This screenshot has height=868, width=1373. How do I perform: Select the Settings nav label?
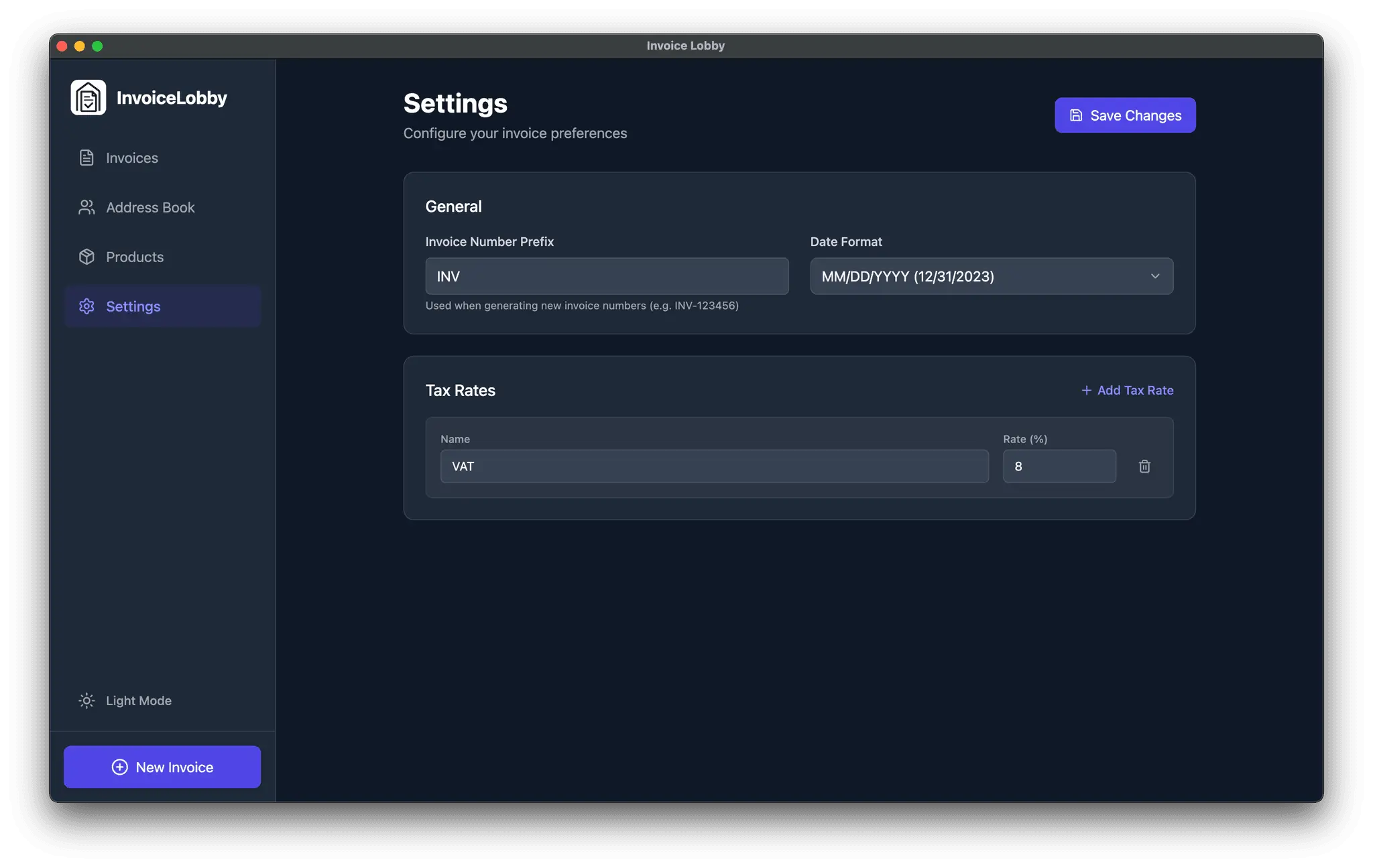133,306
